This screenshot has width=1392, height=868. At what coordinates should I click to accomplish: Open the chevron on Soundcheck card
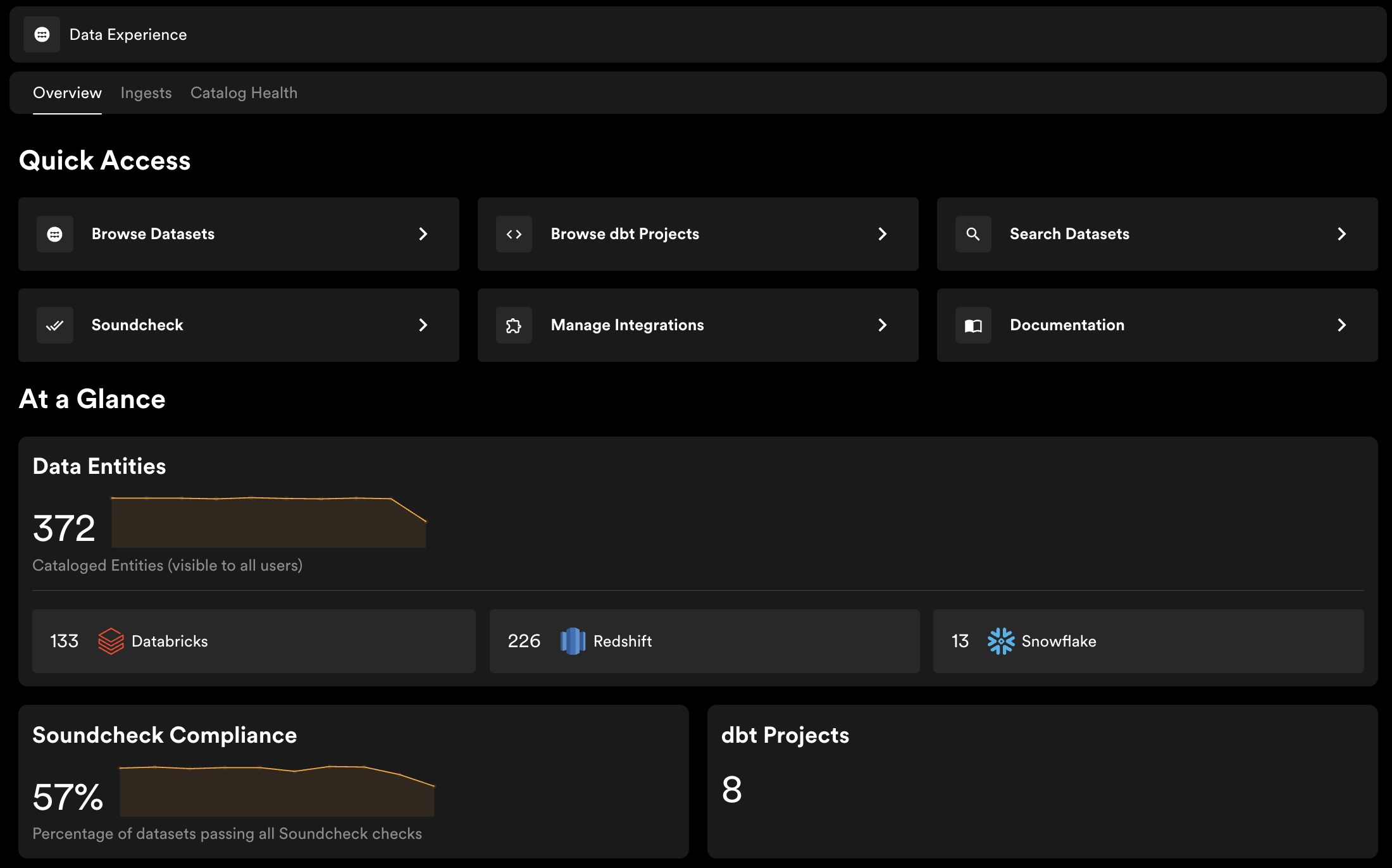click(423, 325)
